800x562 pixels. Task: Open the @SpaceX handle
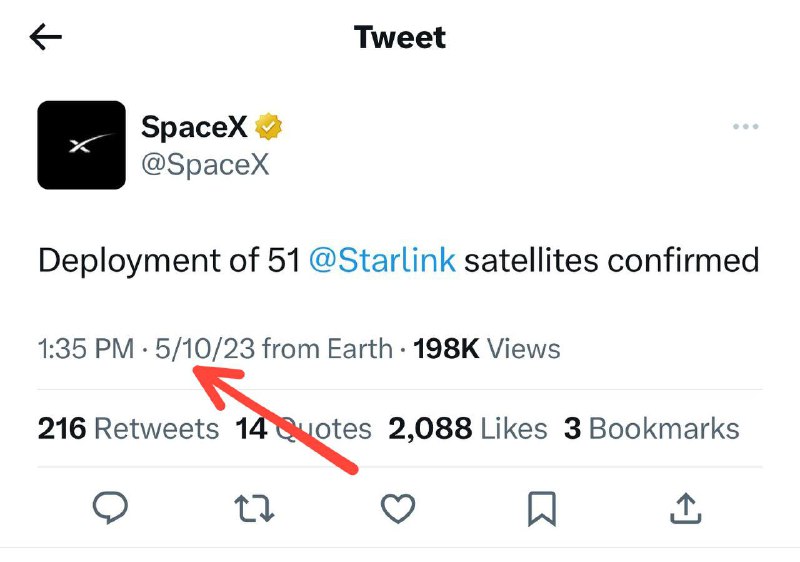click(205, 165)
